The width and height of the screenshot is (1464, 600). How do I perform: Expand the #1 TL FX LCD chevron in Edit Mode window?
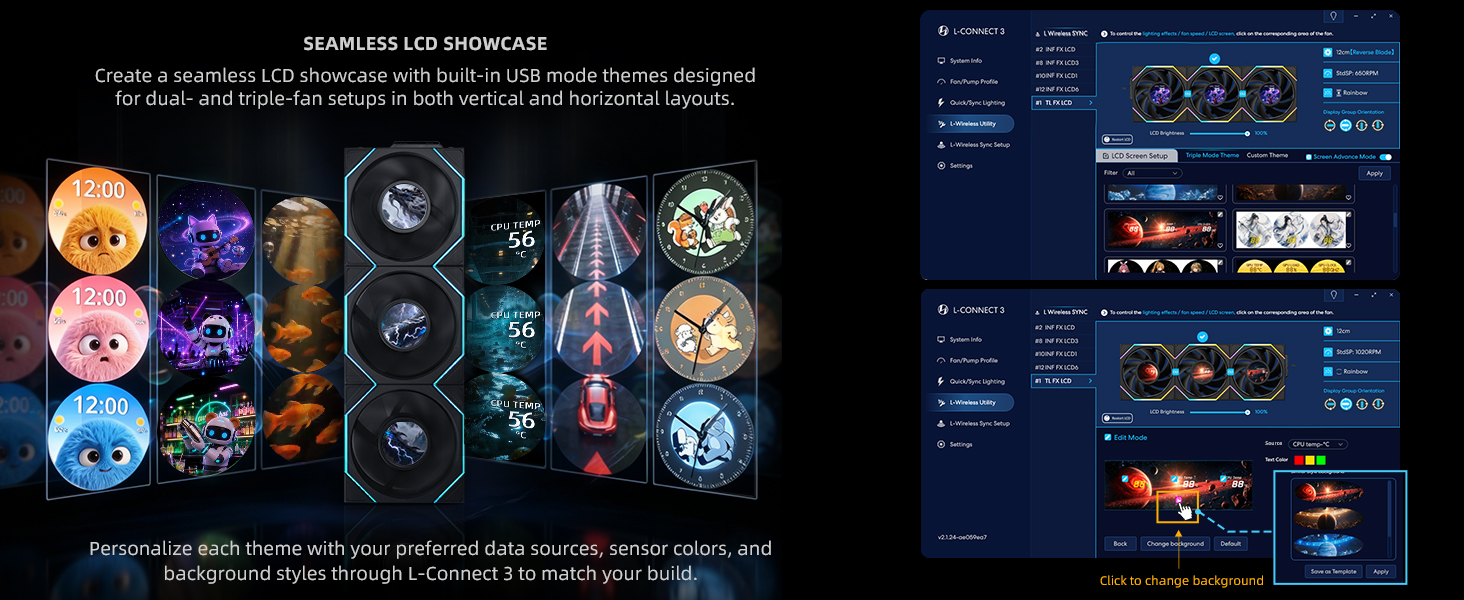pyautogui.click(x=1089, y=381)
